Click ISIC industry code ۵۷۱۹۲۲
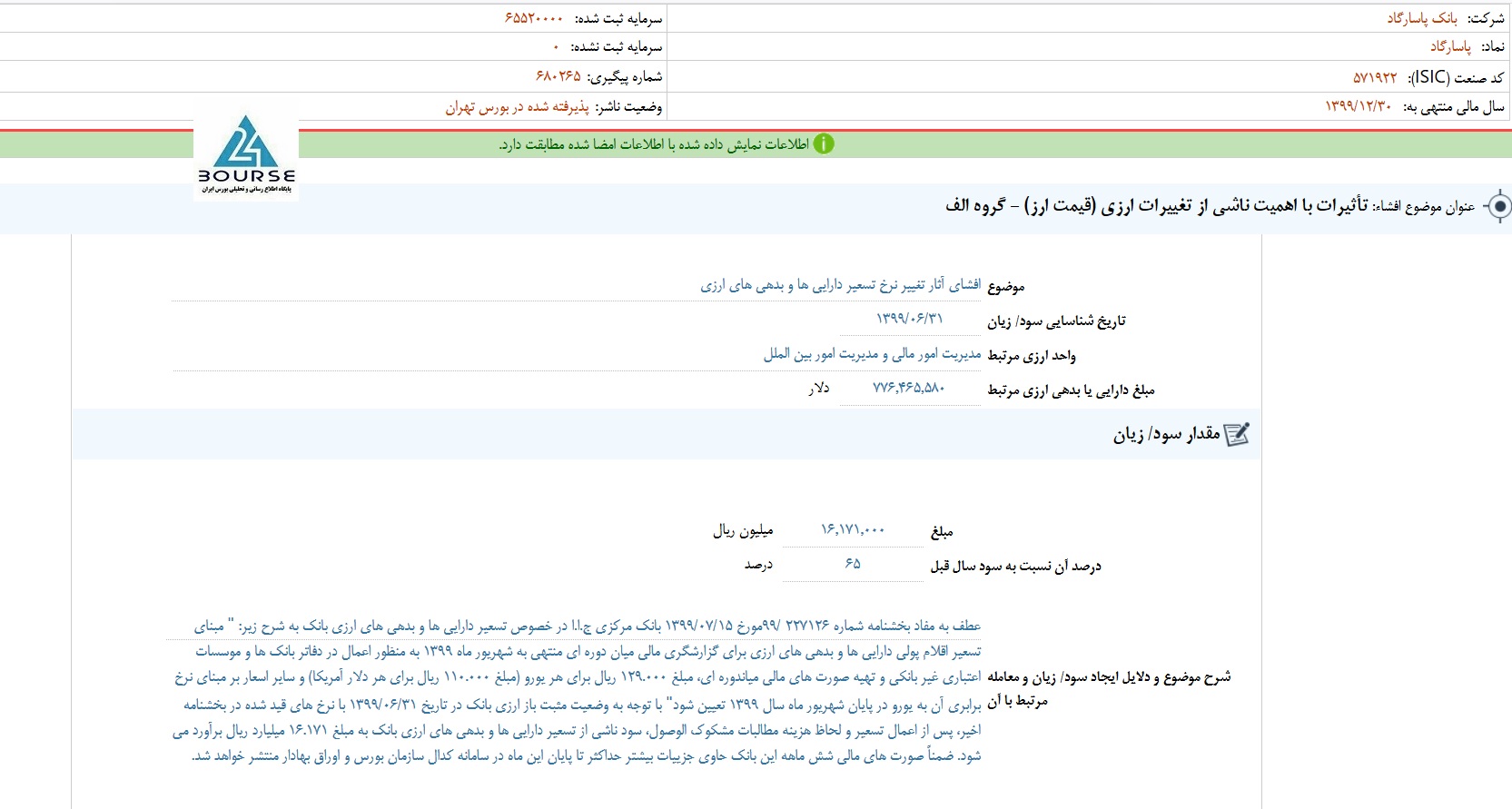 pyautogui.click(x=1375, y=77)
